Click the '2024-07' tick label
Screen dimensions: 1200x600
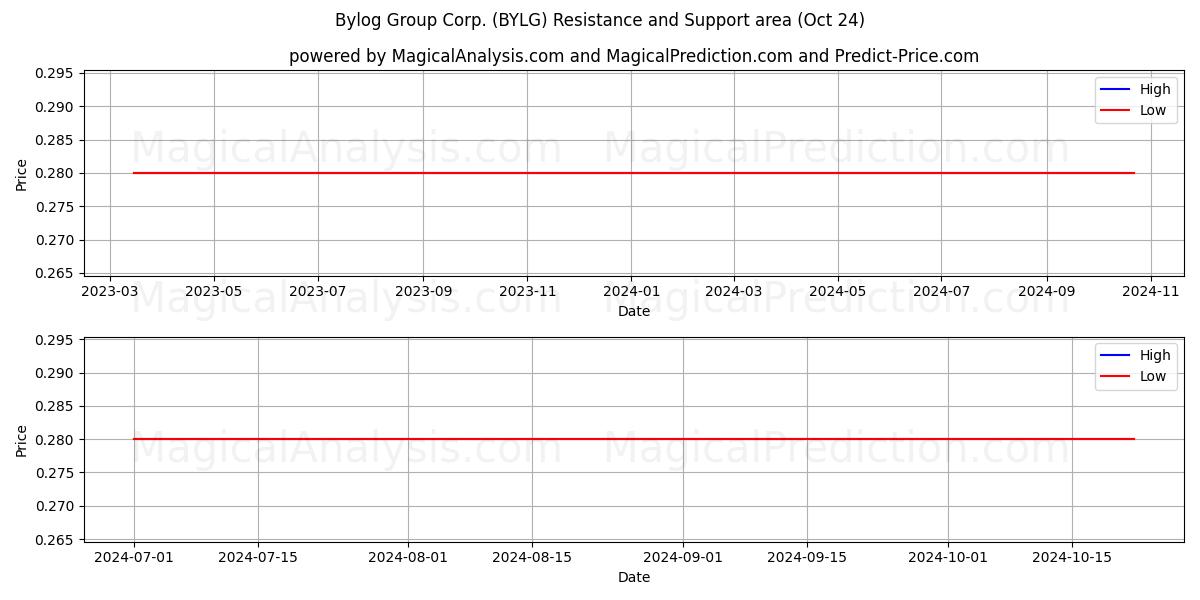(941, 291)
